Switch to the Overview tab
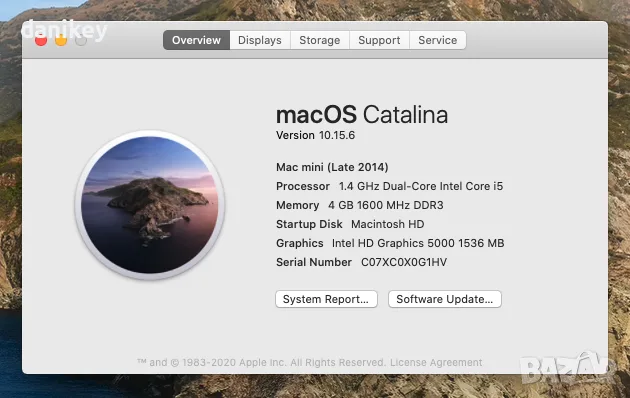Image resolution: width=630 pixels, height=398 pixels. [x=196, y=40]
